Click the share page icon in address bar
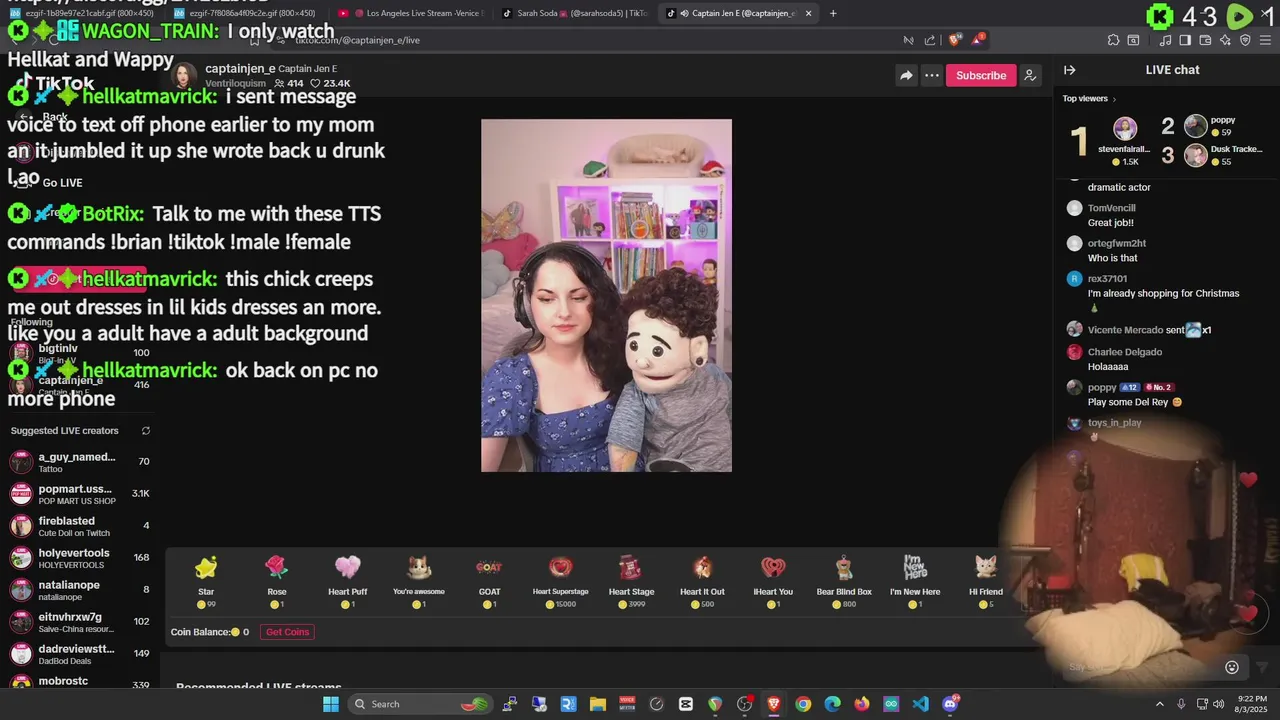Image resolution: width=1280 pixels, height=720 pixels. pyautogui.click(x=930, y=40)
